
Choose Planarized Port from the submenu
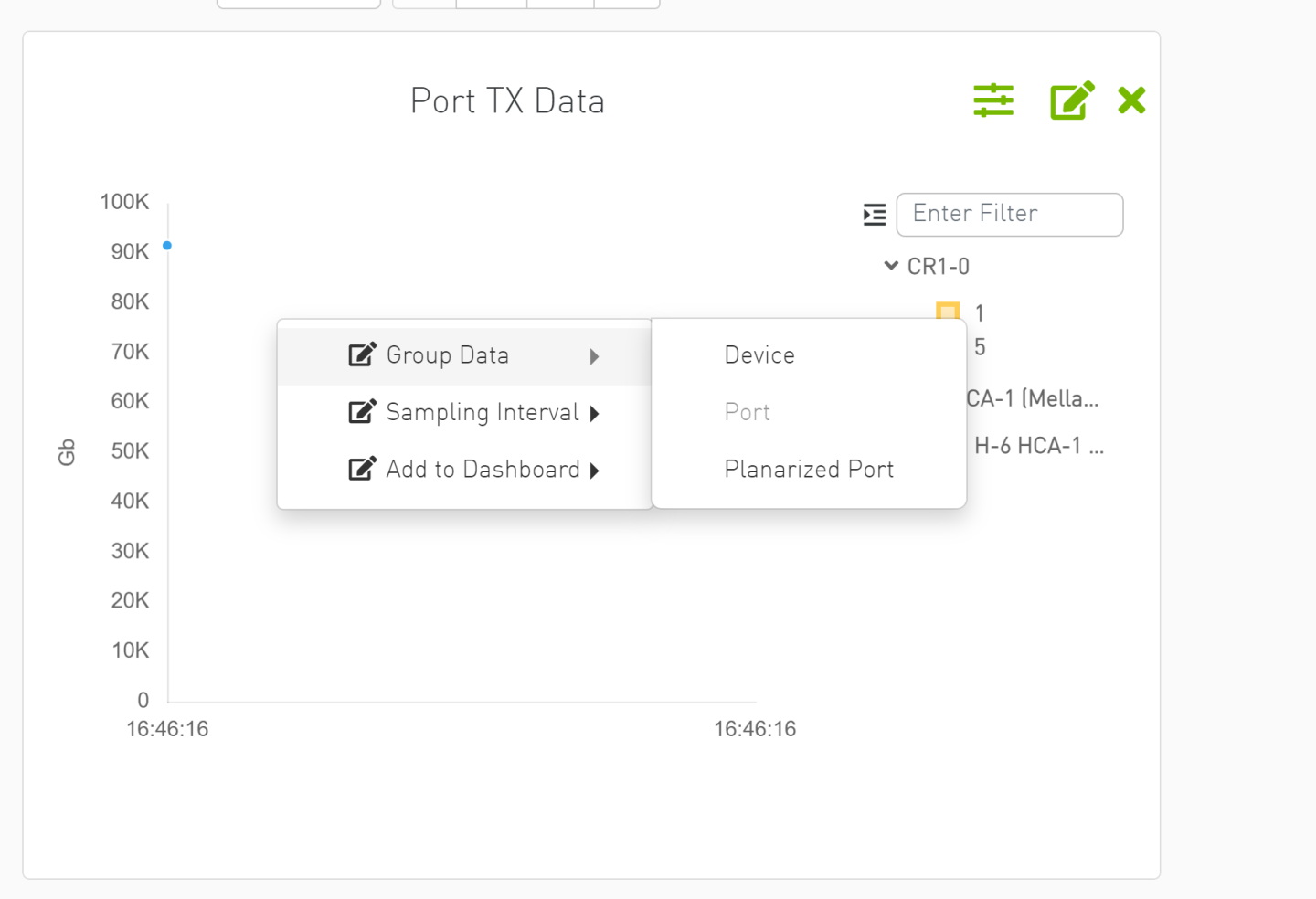point(808,469)
